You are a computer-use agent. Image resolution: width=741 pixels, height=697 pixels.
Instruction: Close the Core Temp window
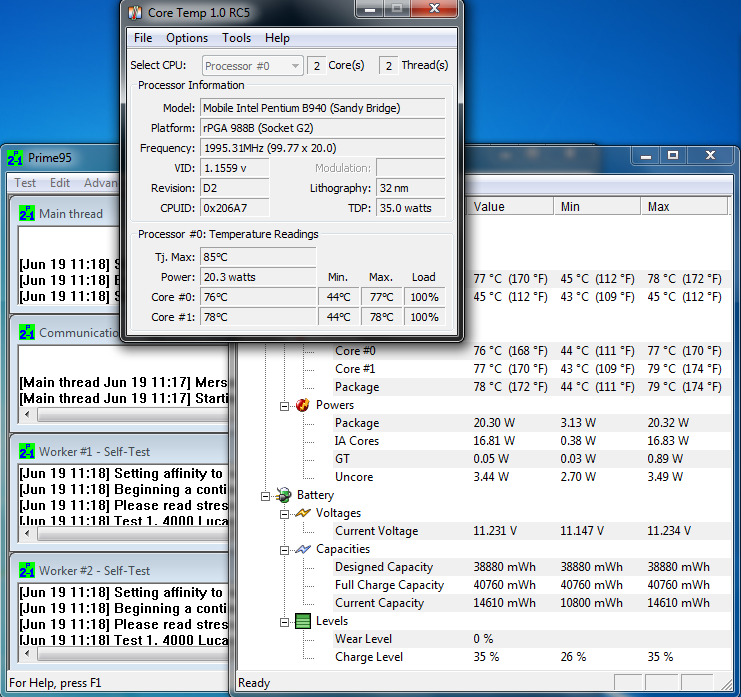434,9
